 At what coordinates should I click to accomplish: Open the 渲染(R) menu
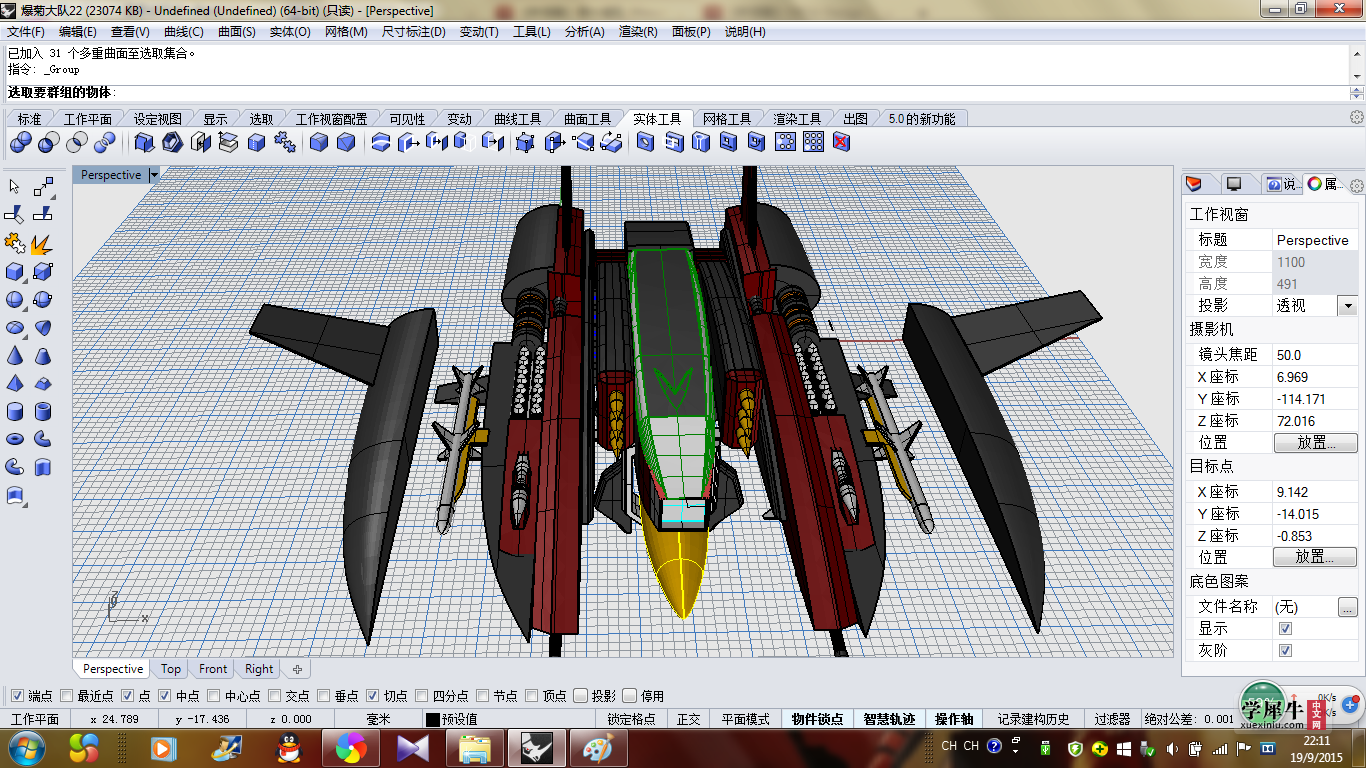click(638, 32)
